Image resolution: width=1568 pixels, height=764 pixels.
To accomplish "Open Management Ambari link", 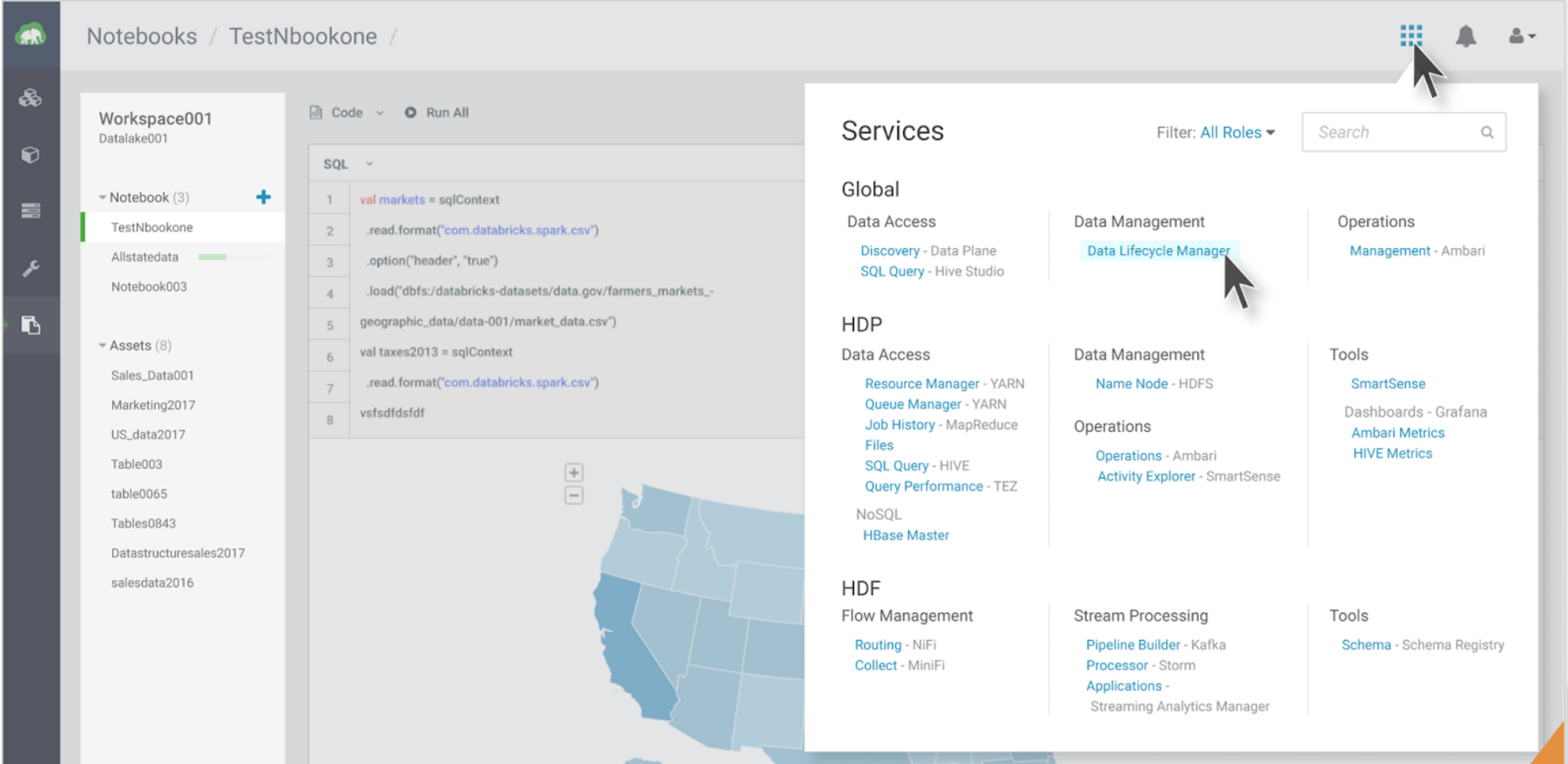I will point(1390,250).
